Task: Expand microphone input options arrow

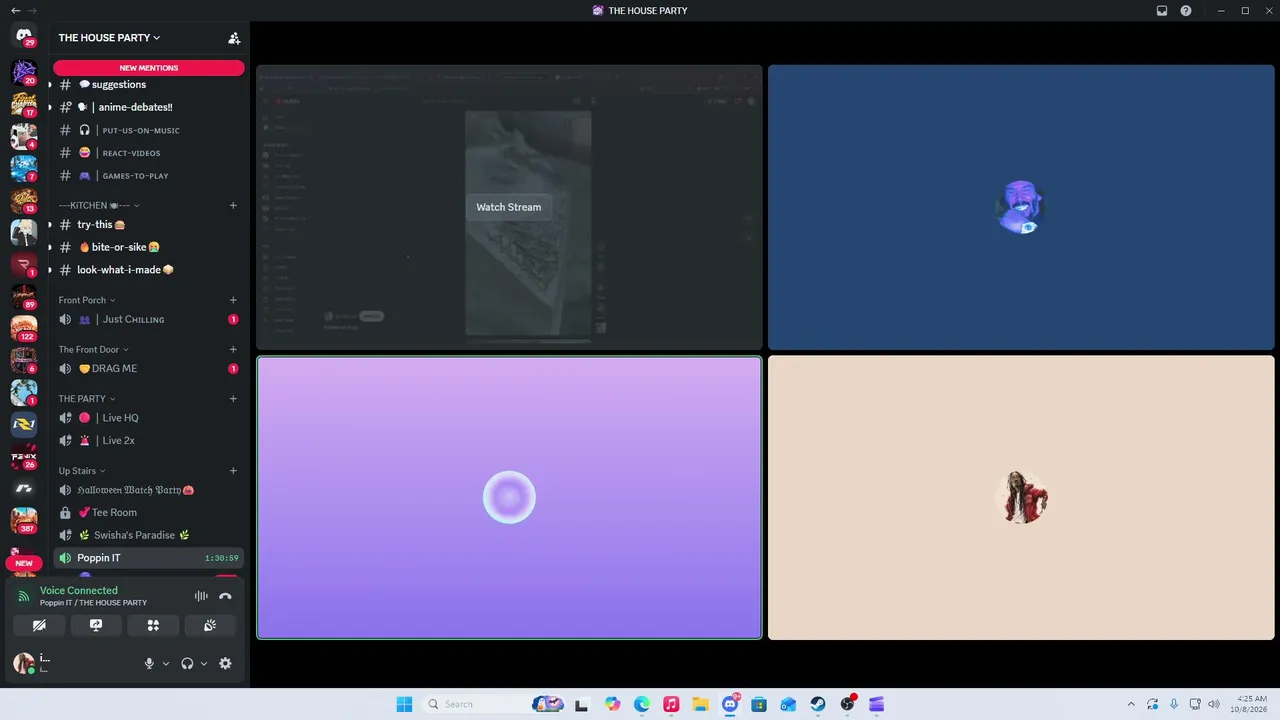Action: click(166, 663)
